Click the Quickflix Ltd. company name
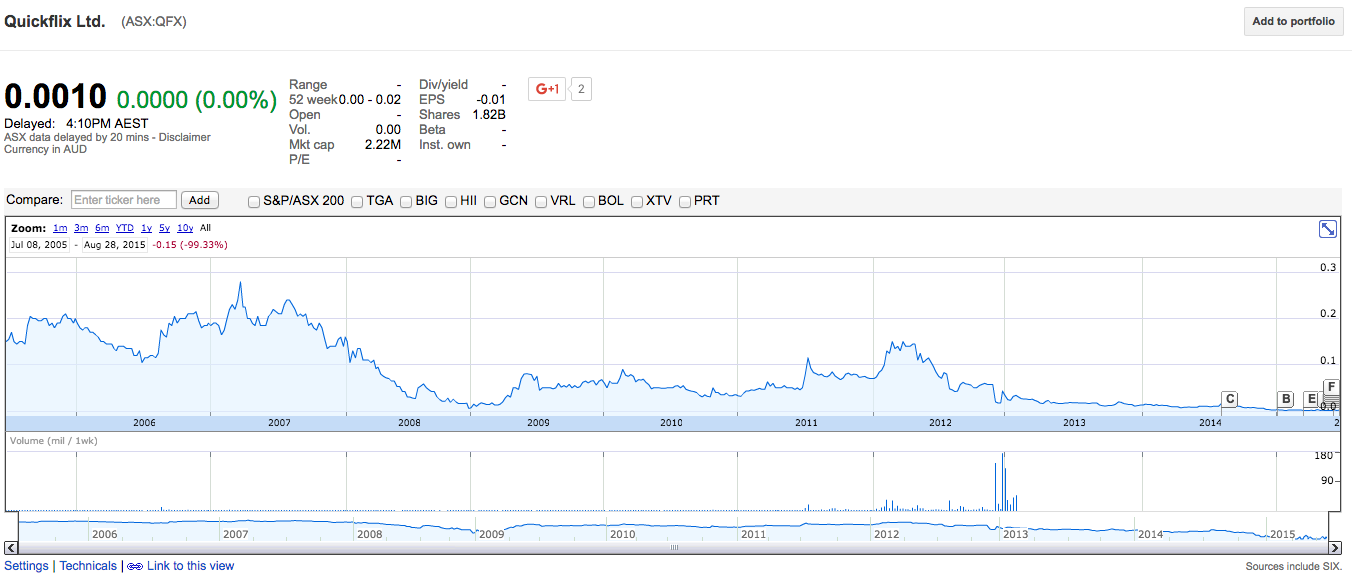The width and height of the screenshot is (1352, 580). click(55, 21)
